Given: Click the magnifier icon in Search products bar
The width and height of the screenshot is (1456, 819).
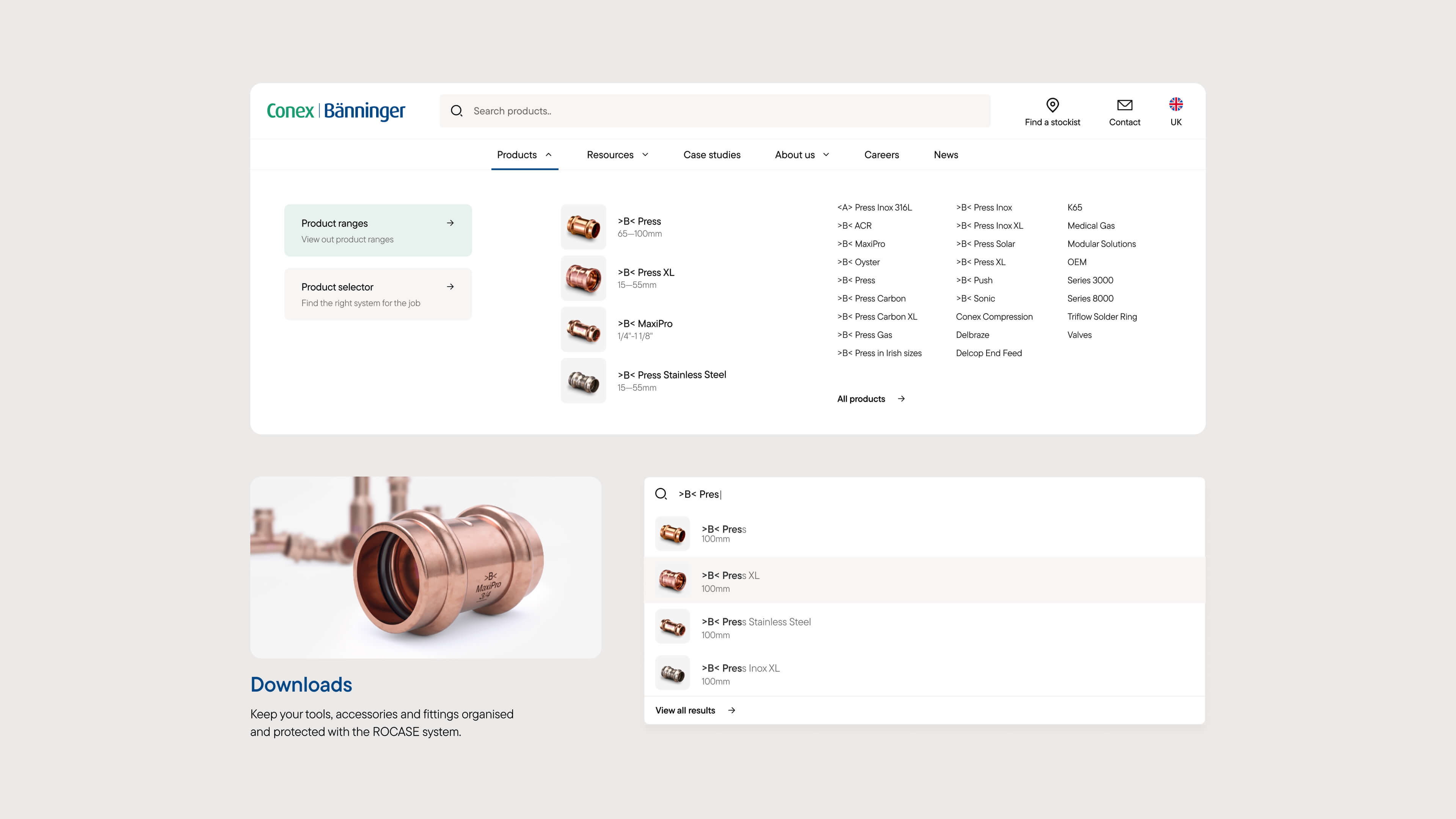Looking at the screenshot, I should pyautogui.click(x=457, y=111).
